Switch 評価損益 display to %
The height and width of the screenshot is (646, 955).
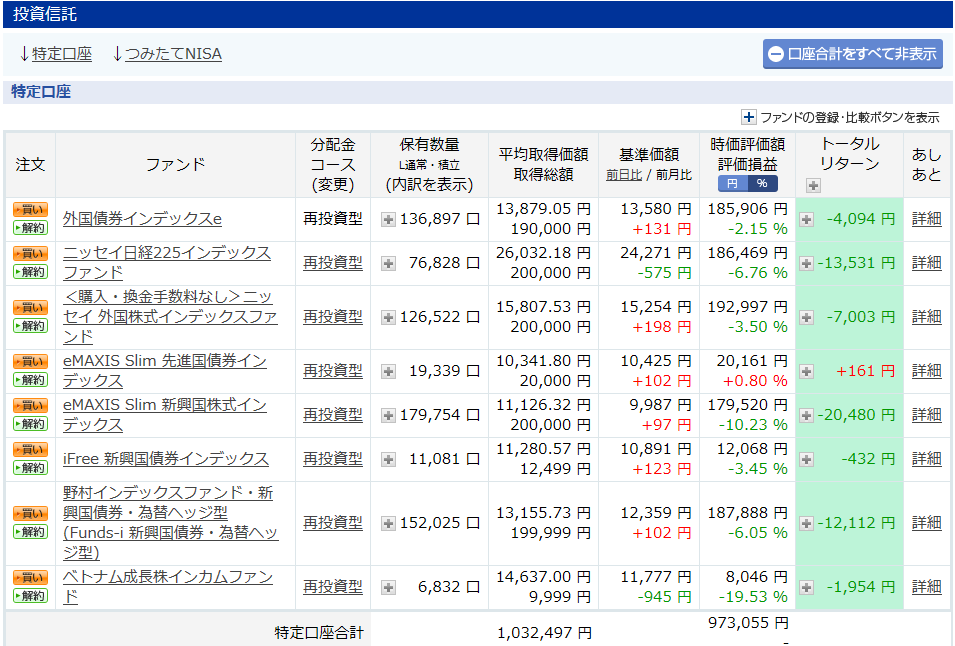pos(763,183)
